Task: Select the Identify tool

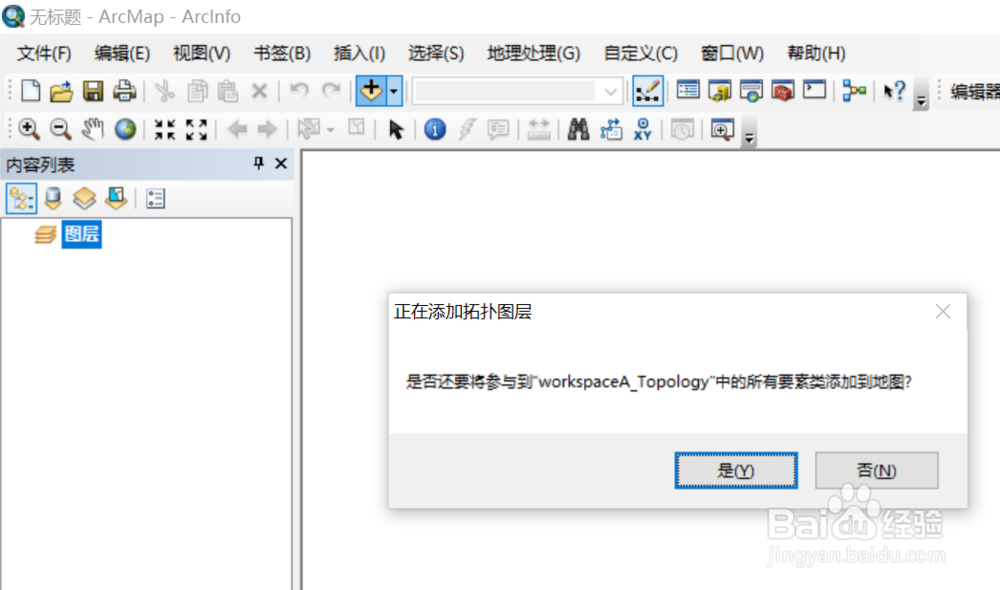Action: point(435,129)
